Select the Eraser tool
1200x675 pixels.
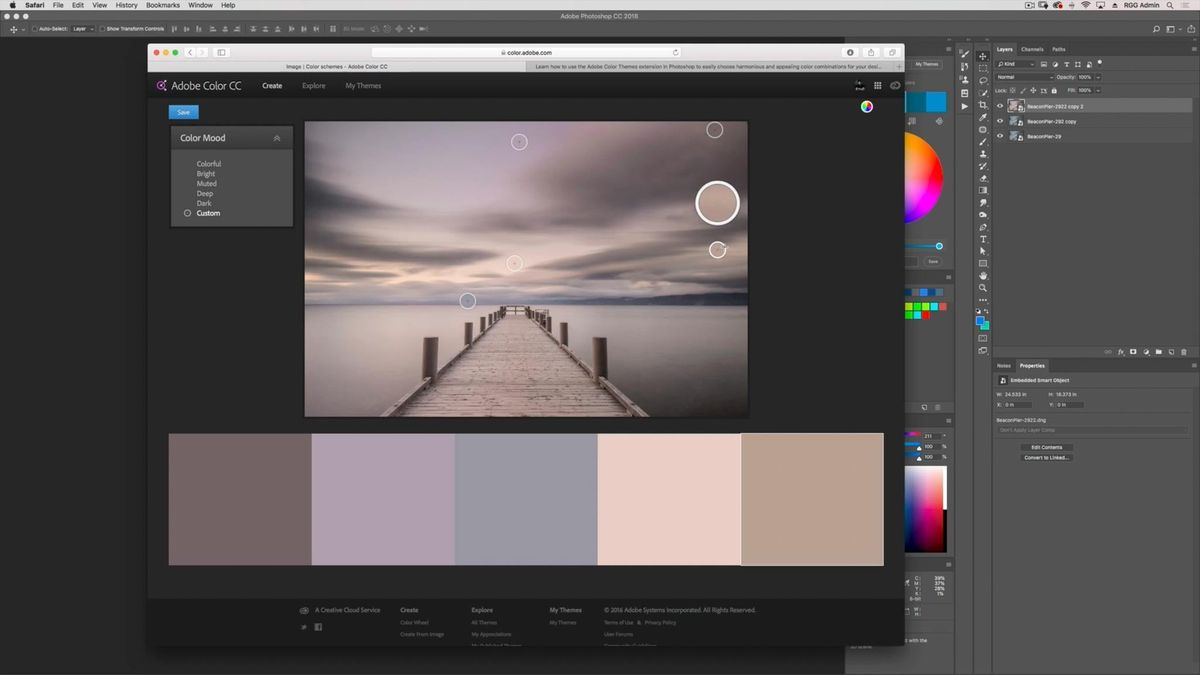(983, 178)
